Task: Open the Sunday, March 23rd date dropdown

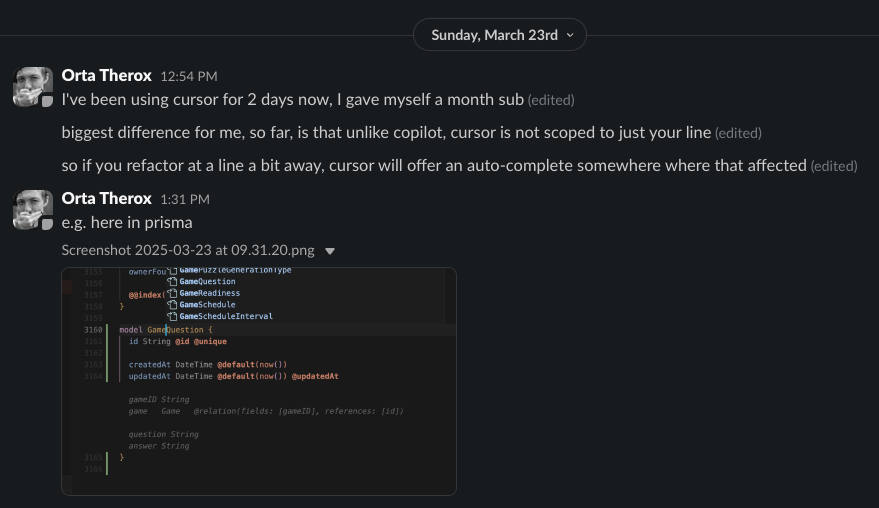Action: (499, 35)
